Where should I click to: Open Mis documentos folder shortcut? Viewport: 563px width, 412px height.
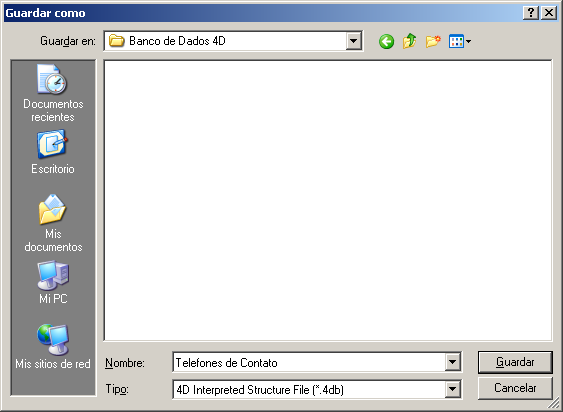point(53,223)
